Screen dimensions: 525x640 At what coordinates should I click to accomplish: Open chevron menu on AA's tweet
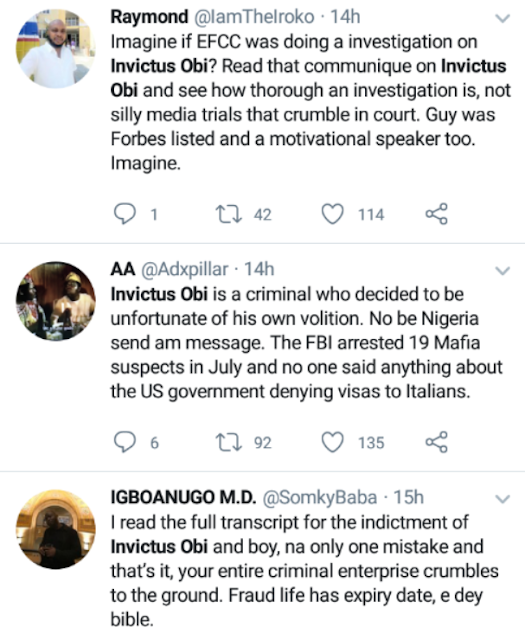(x=503, y=271)
